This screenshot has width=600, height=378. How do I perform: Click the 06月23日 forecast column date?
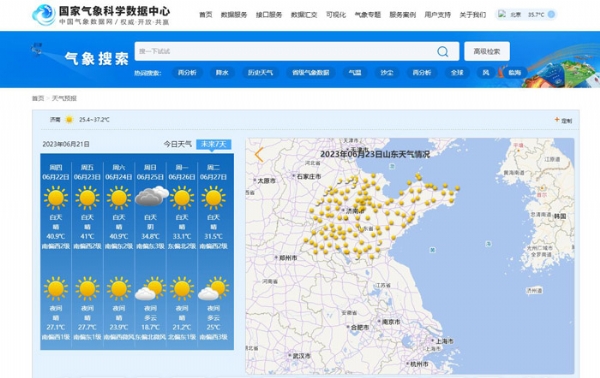pyautogui.click(x=87, y=177)
